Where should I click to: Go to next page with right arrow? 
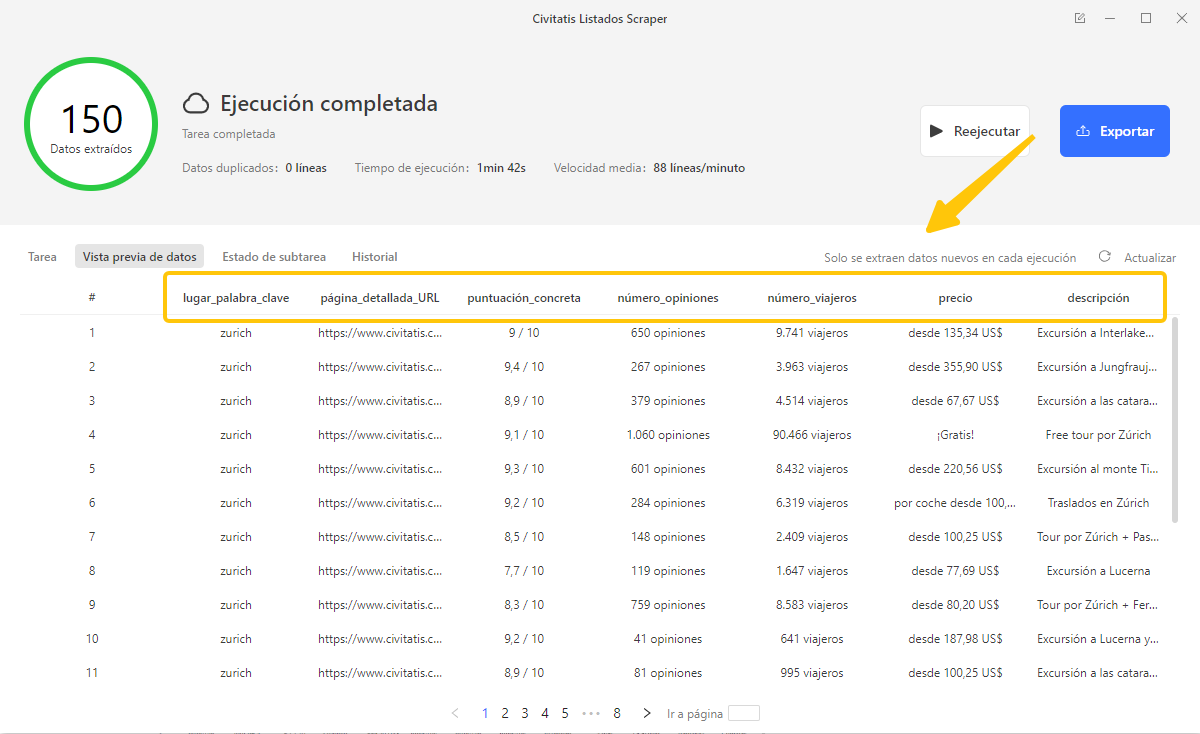(x=647, y=713)
